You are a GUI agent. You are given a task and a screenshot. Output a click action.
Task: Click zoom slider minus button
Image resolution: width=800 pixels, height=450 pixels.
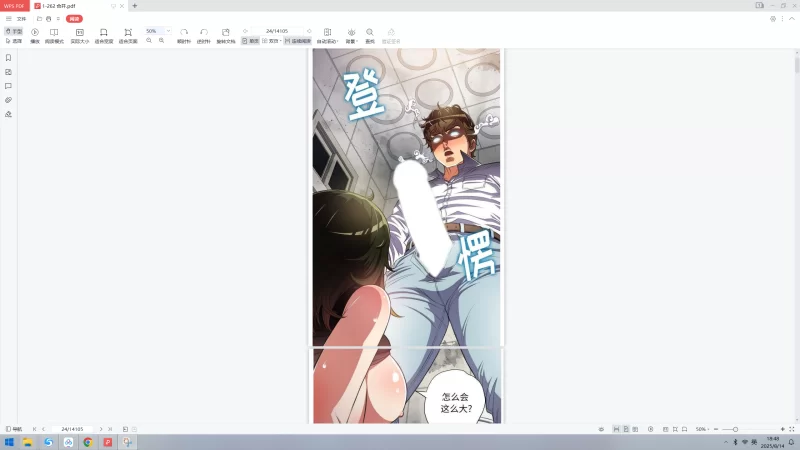[716, 429]
